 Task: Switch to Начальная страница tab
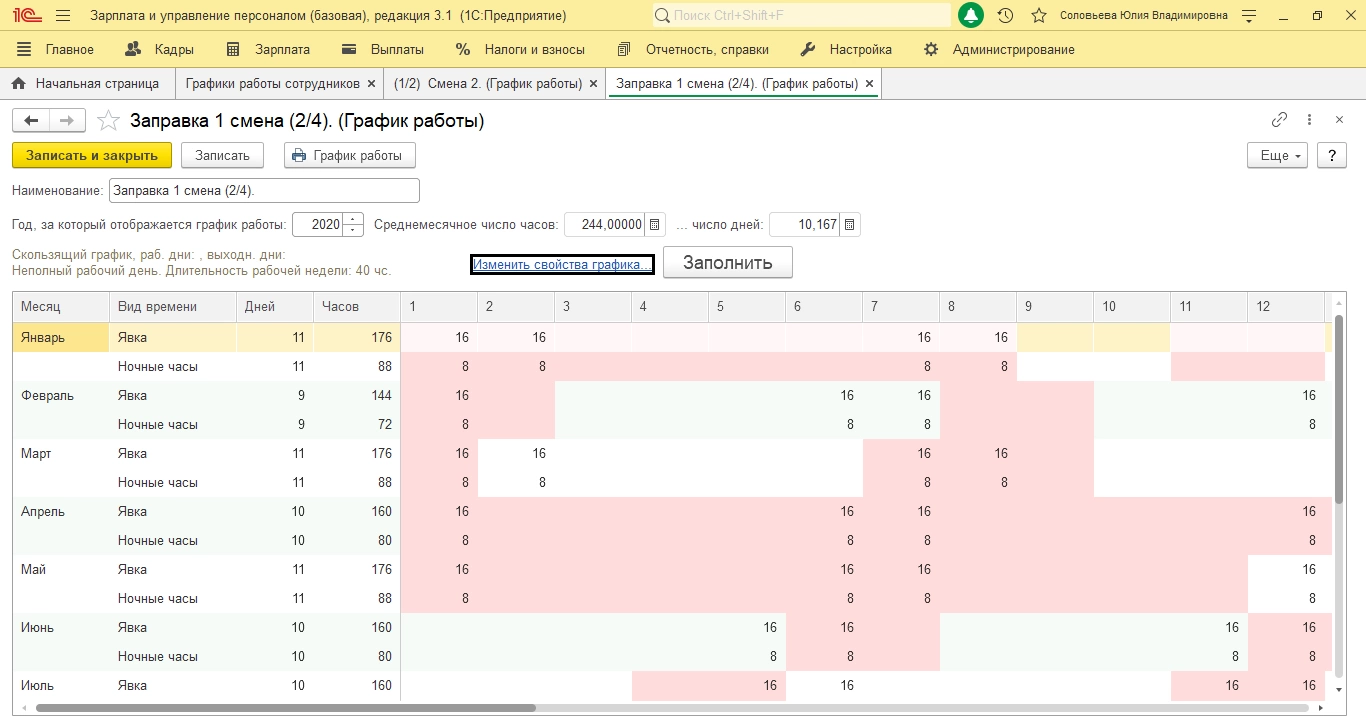[x=86, y=84]
